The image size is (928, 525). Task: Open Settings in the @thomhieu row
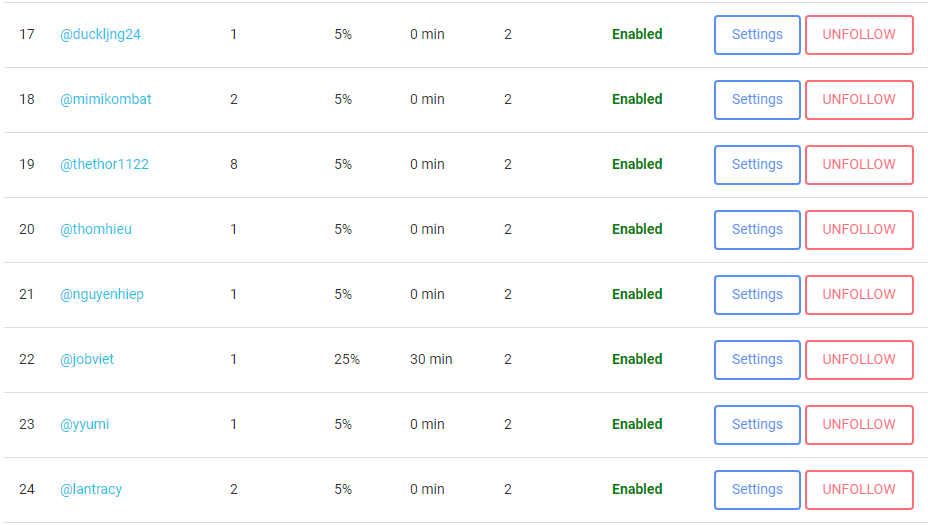pos(757,229)
